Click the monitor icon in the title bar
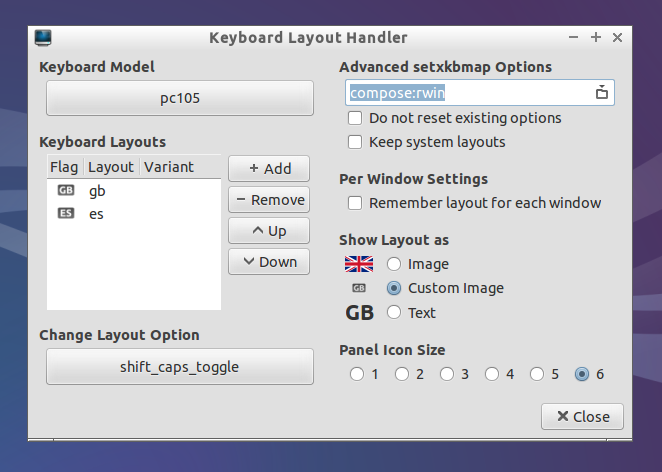 pyautogui.click(x=43, y=38)
